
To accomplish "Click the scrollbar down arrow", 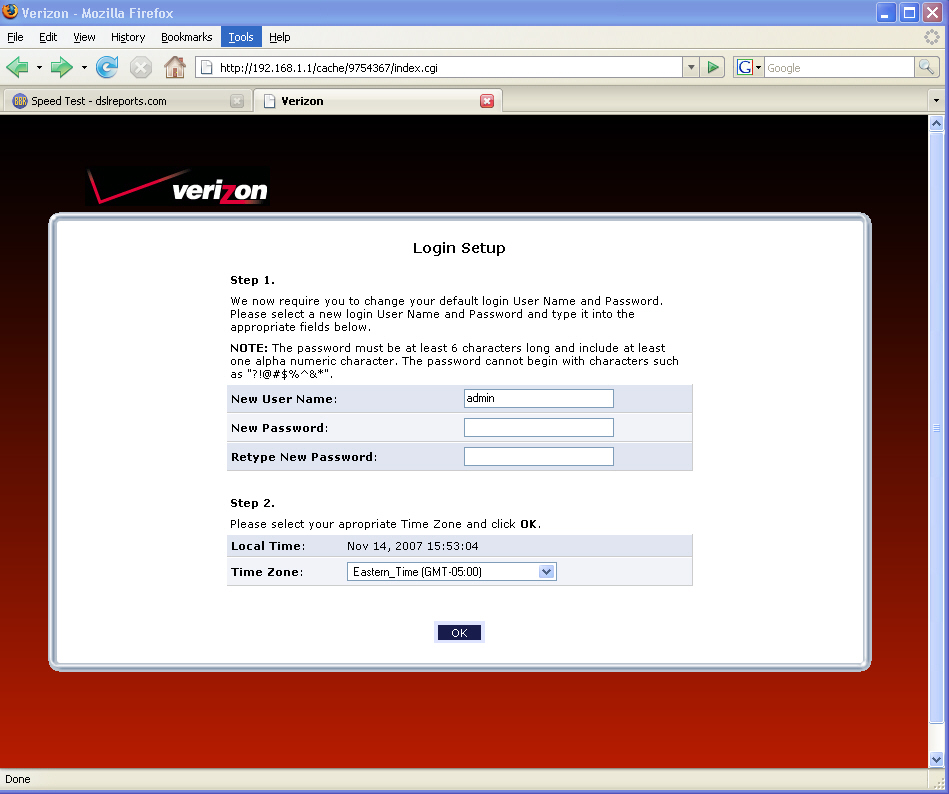I will 936,759.
